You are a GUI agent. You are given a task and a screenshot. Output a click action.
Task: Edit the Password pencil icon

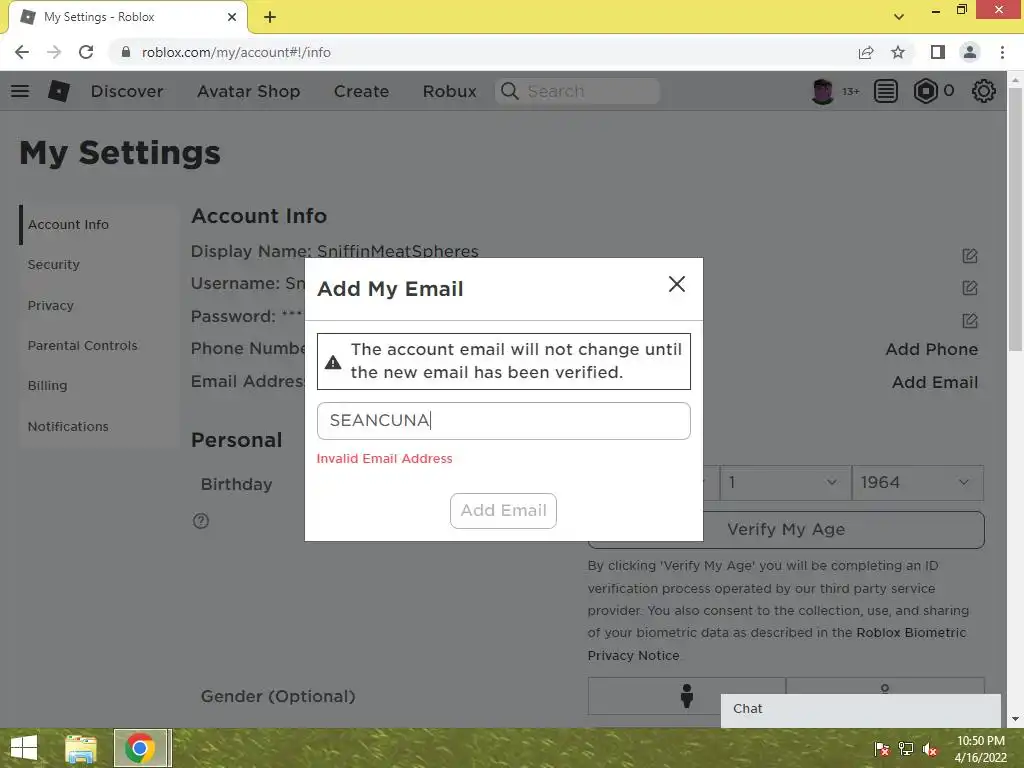pyautogui.click(x=970, y=321)
